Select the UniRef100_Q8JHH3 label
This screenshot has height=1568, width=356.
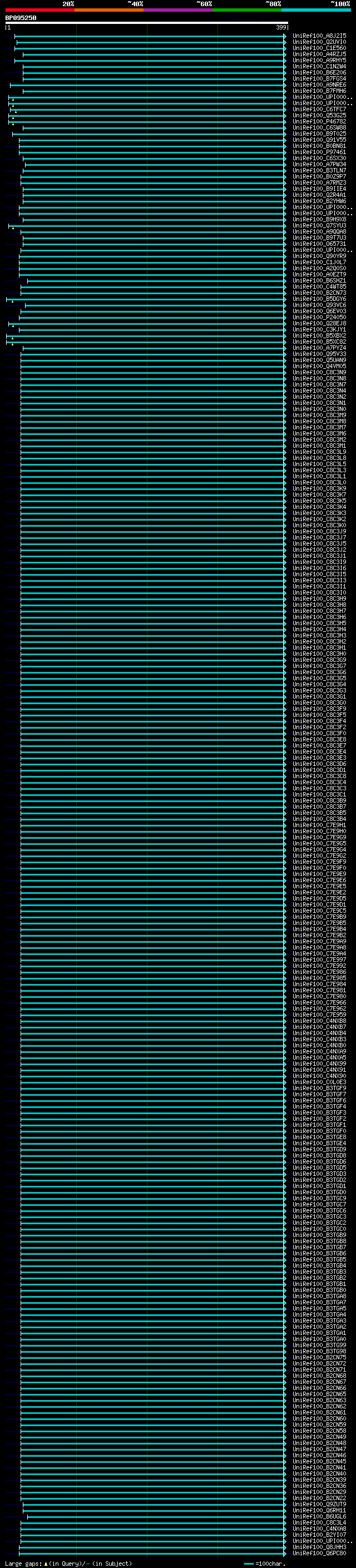pyautogui.click(x=319, y=1547)
